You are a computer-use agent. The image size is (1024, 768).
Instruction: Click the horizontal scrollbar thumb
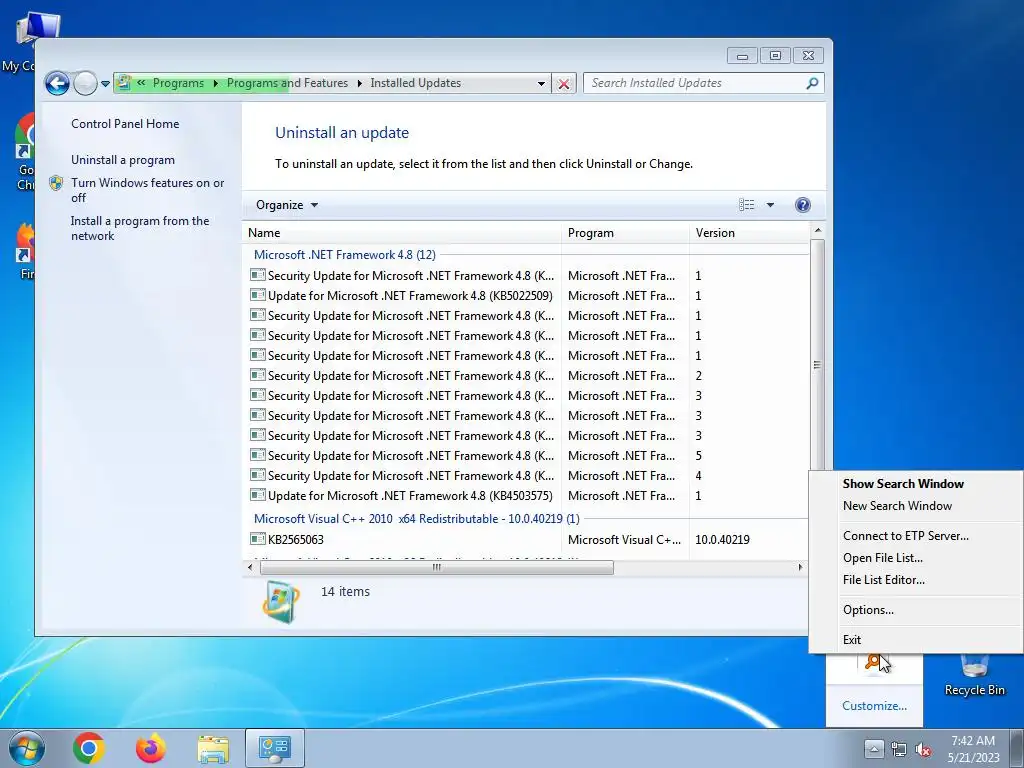pos(437,568)
